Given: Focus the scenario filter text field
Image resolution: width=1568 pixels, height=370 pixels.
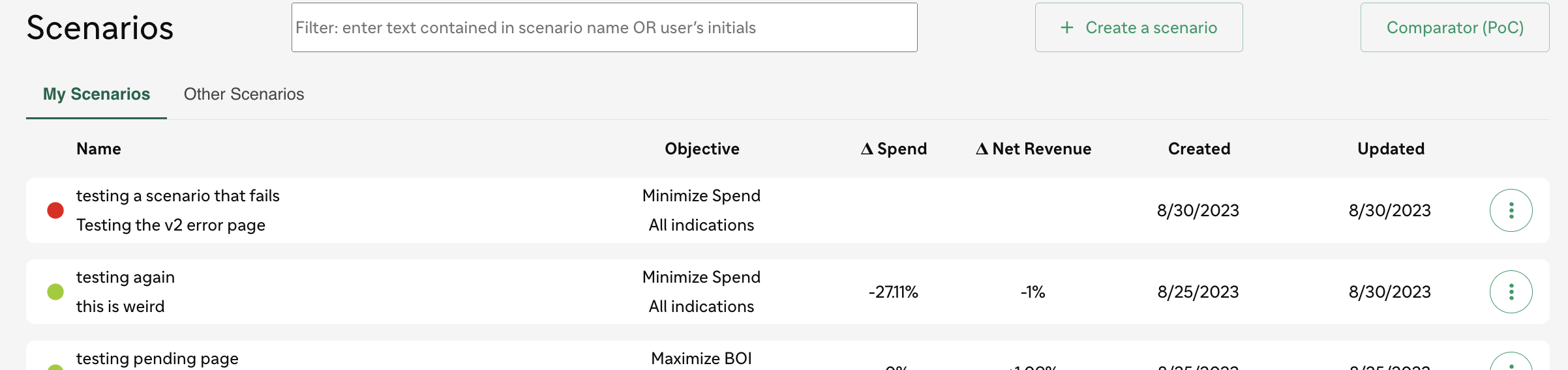Looking at the screenshot, I should click(x=604, y=27).
